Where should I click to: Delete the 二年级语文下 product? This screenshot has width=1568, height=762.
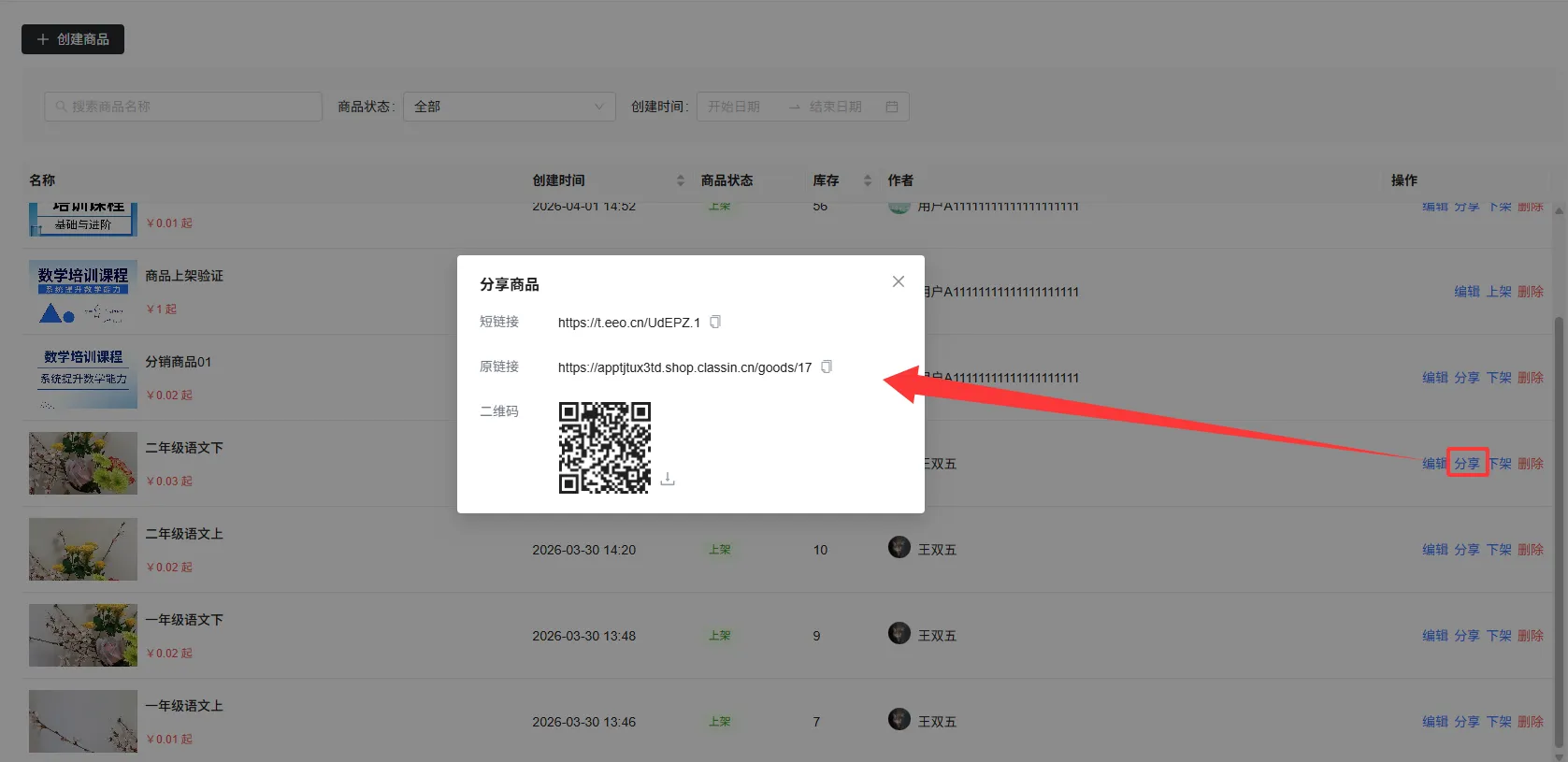(1531, 464)
